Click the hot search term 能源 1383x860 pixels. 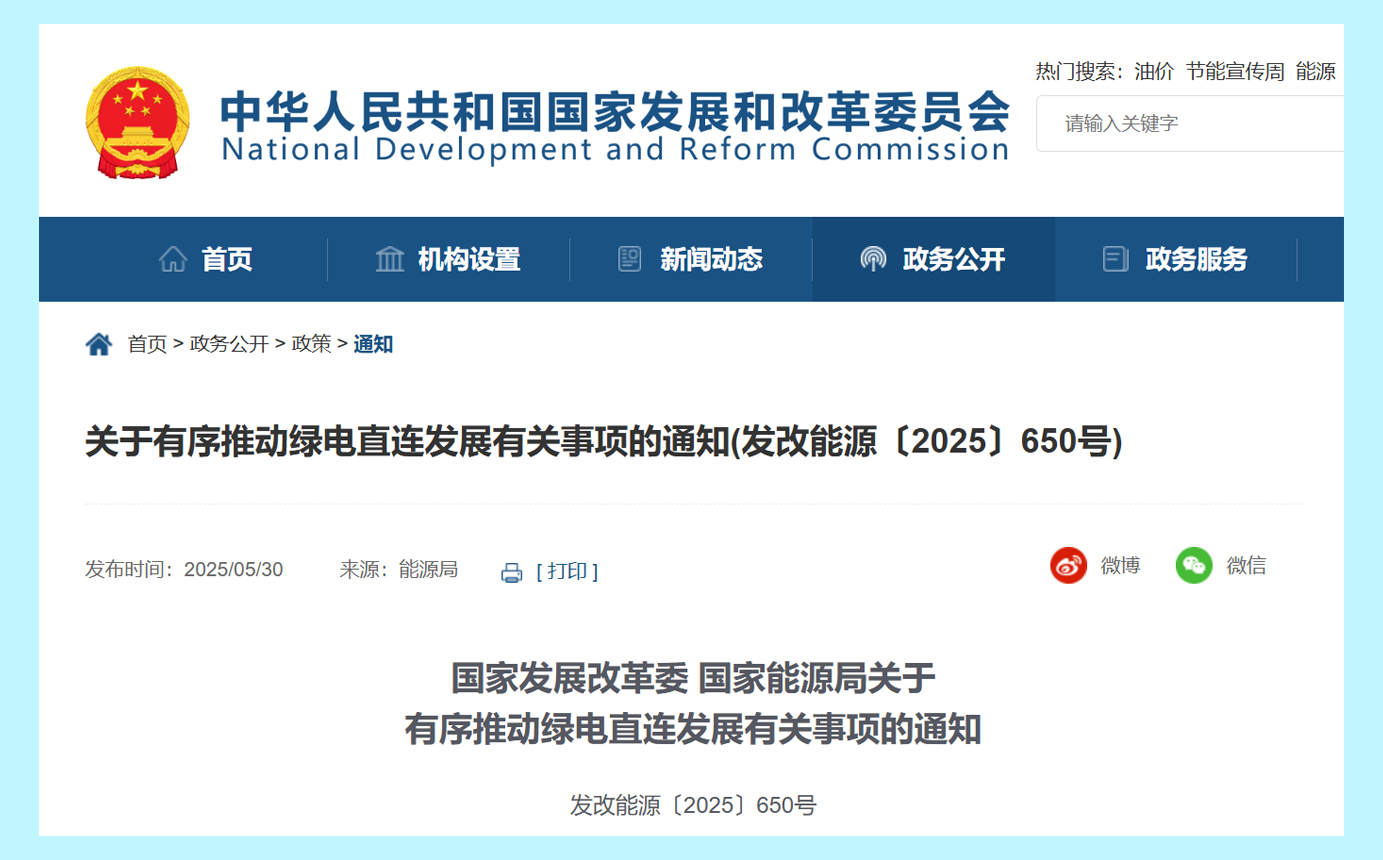pos(1315,72)
